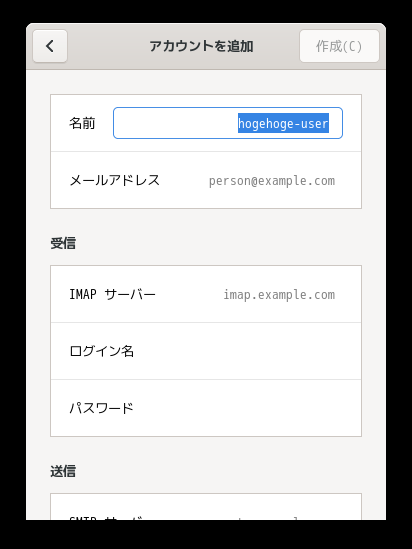Screen dimensions: 412x549
Task: Click empty space left of hogehoge-user text
Action: coord(175,123)
